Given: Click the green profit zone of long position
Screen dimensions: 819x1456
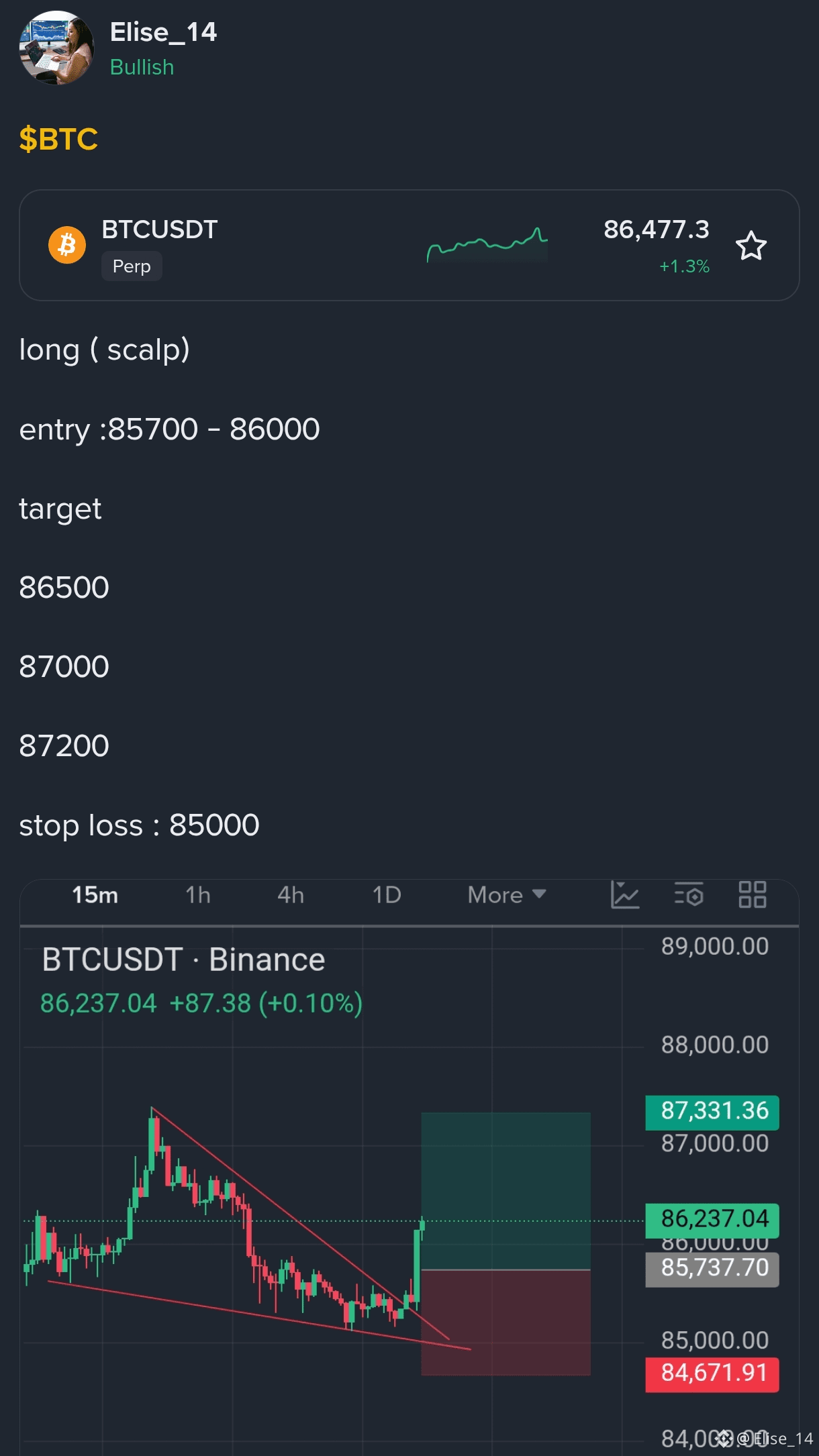Looking at the screenshot, I should [x=505, y=1191].
